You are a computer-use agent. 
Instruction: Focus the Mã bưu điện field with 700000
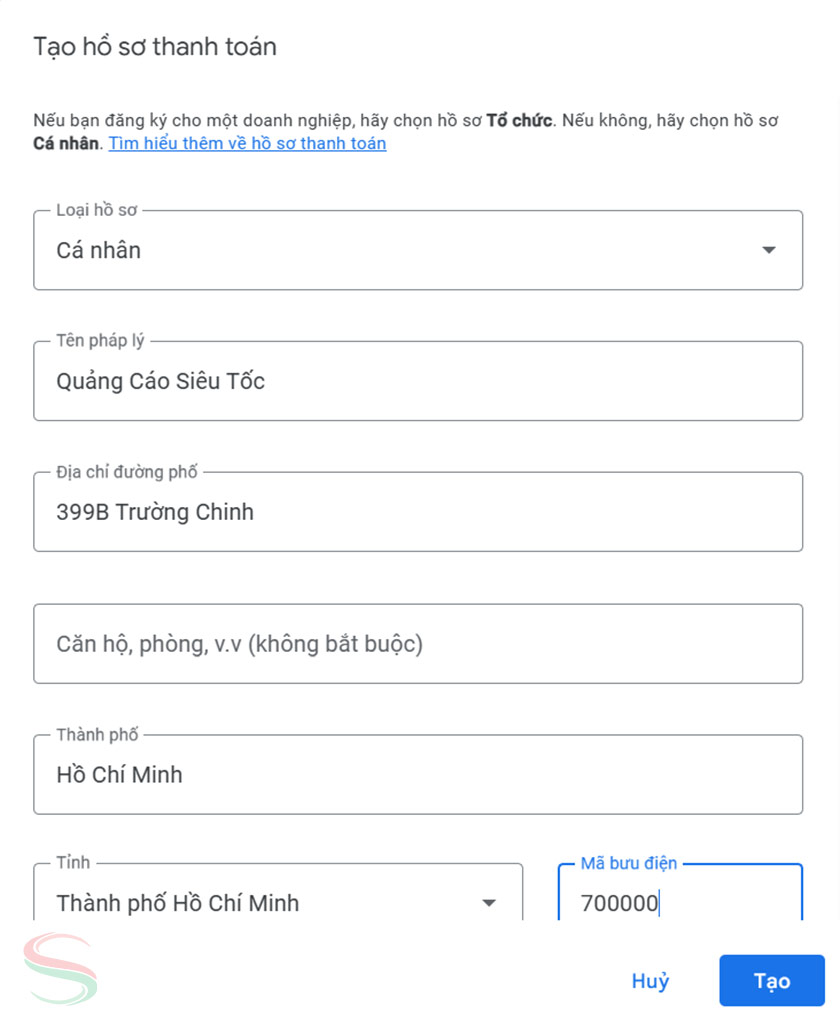point(680,903)
